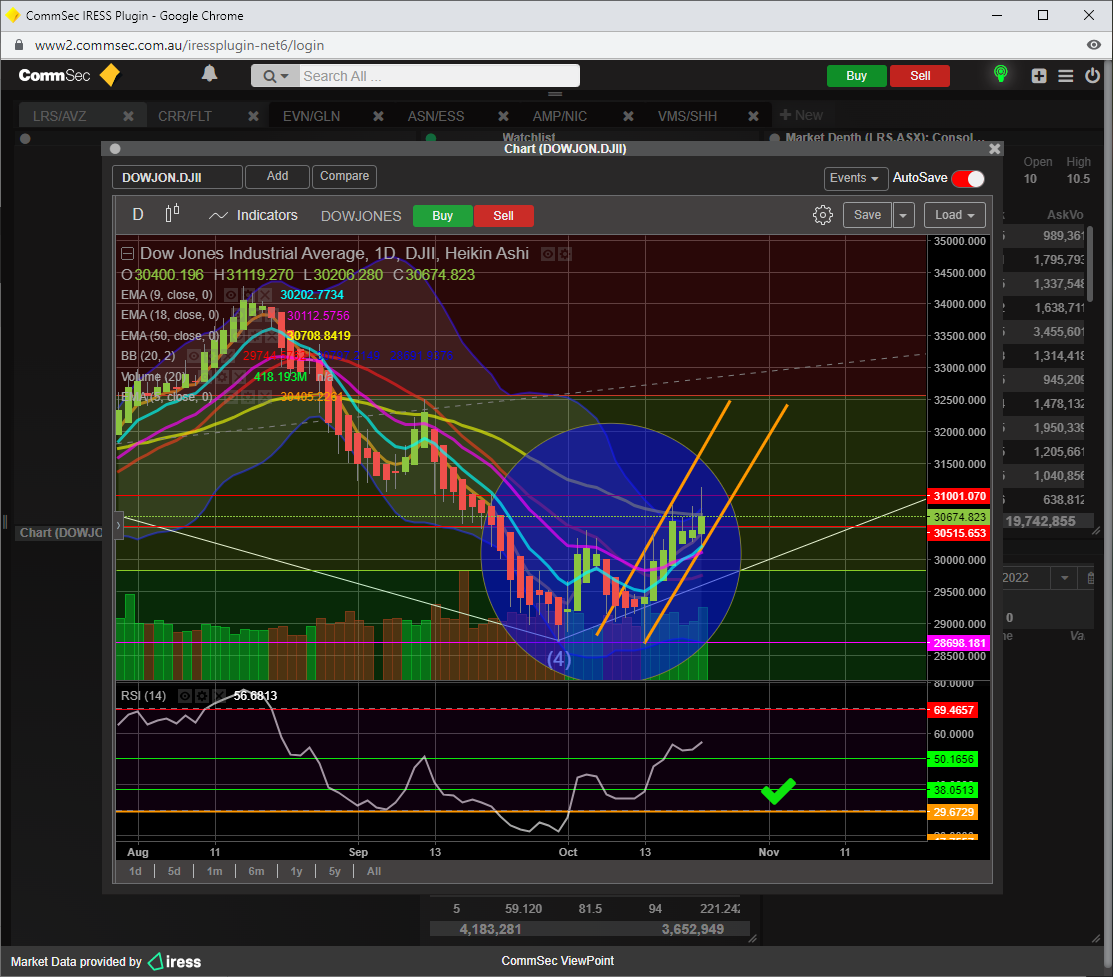
Task: Set chart range to 6m
Action: (256, 871)
